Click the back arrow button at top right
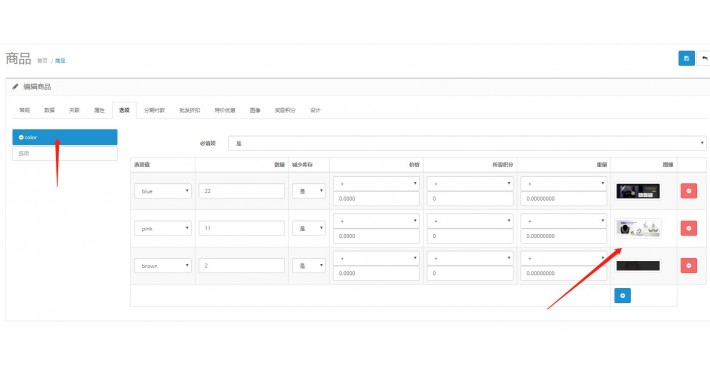The height and width of the screenshot is (380, 710). click(704, 58)
